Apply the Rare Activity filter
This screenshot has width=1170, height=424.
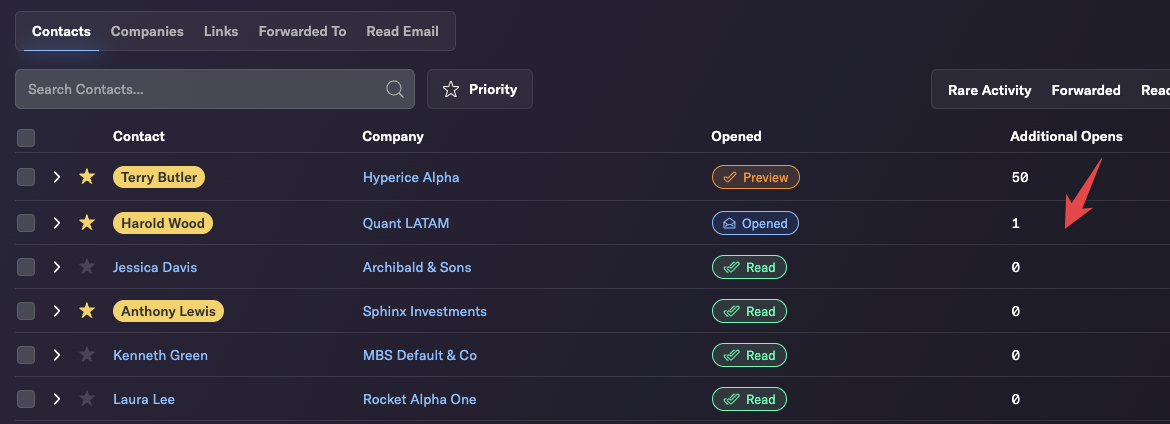tap(989, 90)
